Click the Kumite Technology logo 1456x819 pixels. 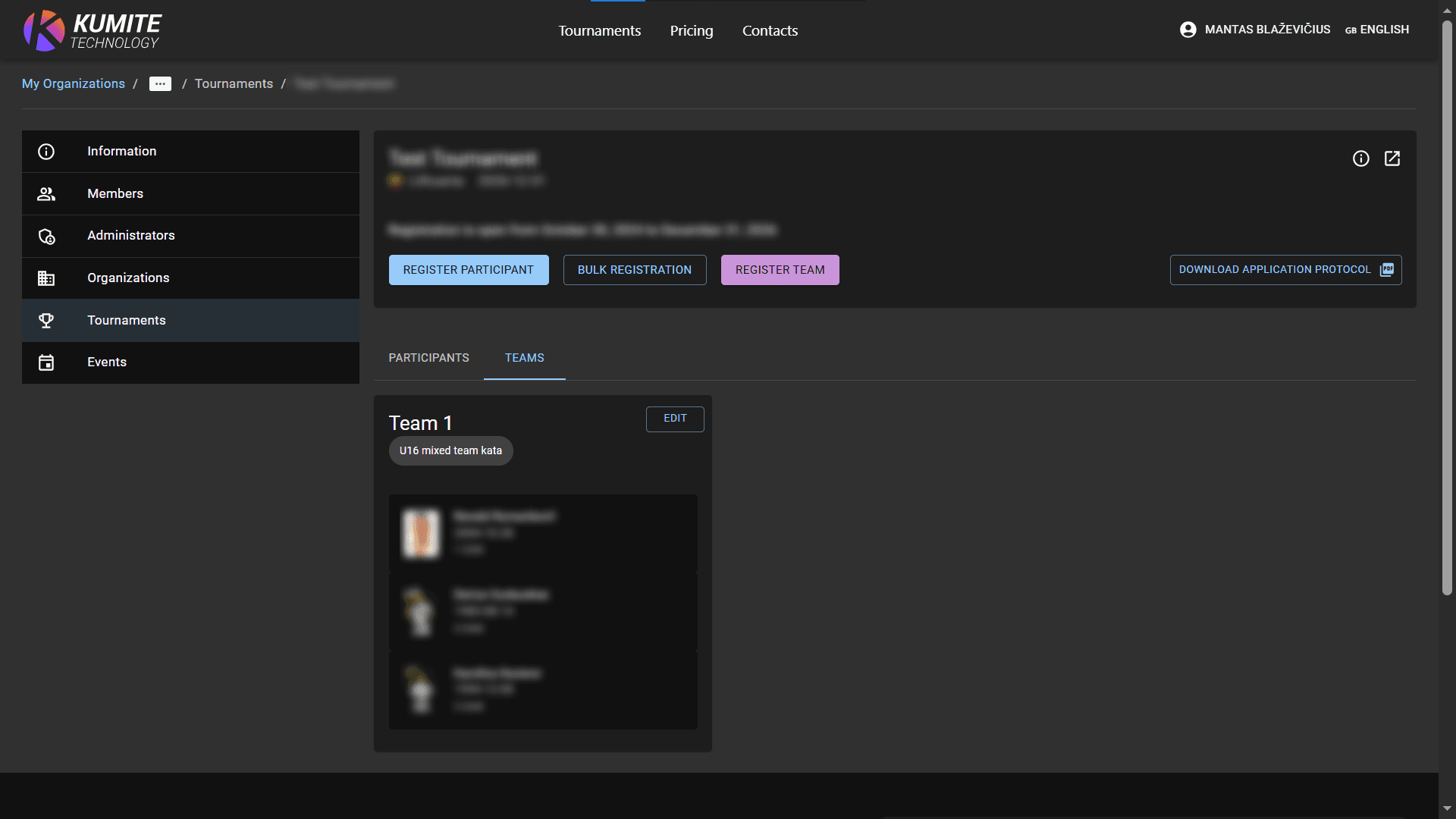92,30
